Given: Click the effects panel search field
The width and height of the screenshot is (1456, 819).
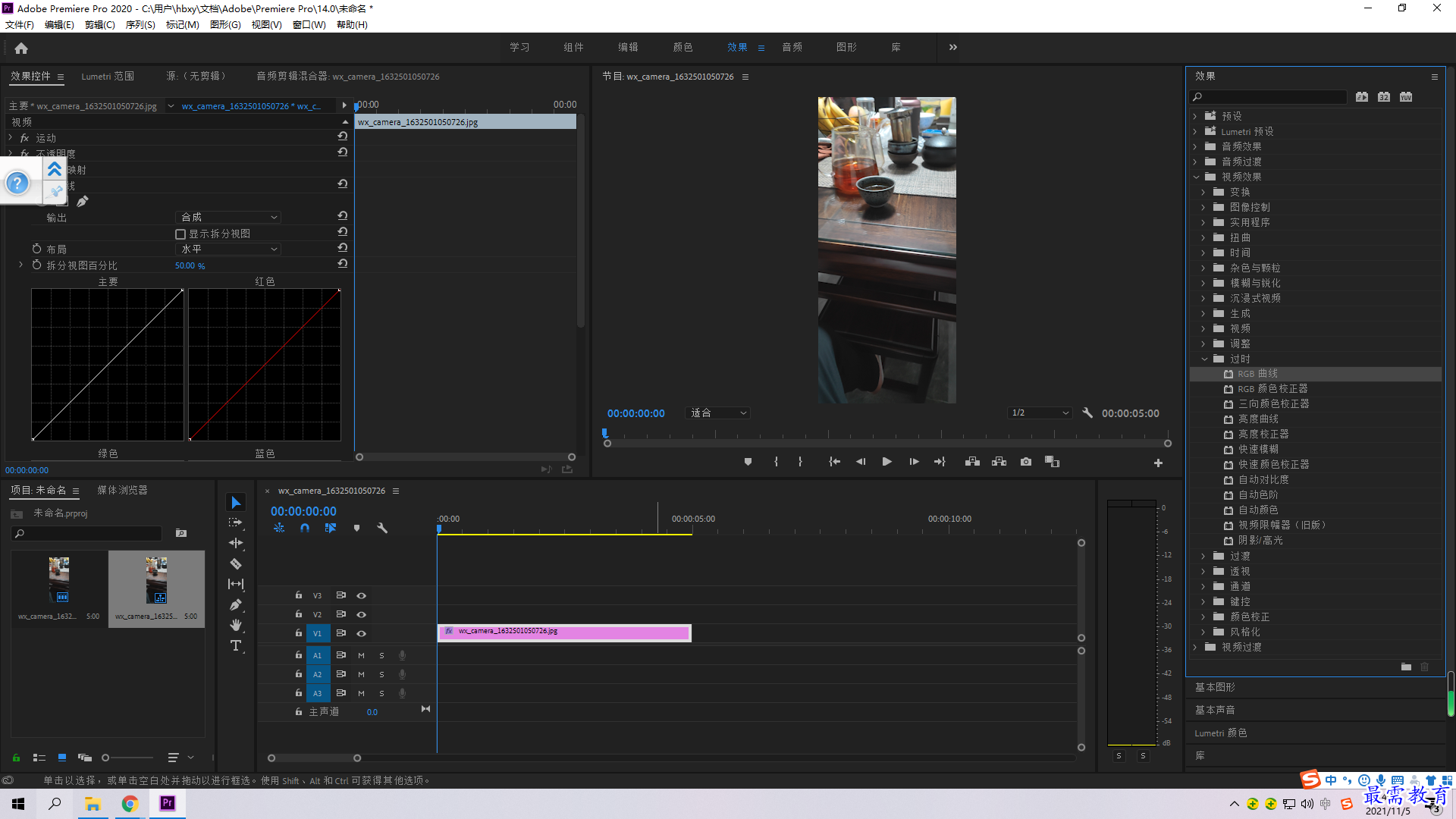Looking at the screenshot, I should 1269,96.
